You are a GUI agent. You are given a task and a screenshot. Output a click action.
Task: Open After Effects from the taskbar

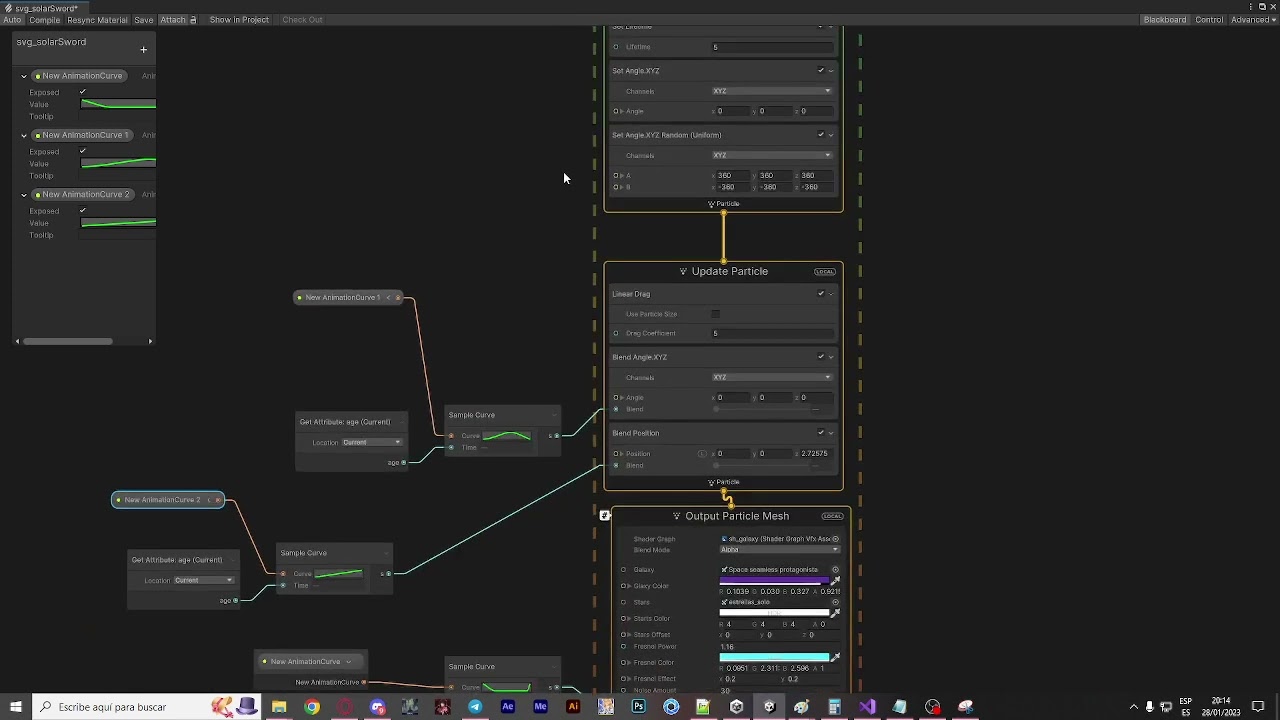pos(508,707)
